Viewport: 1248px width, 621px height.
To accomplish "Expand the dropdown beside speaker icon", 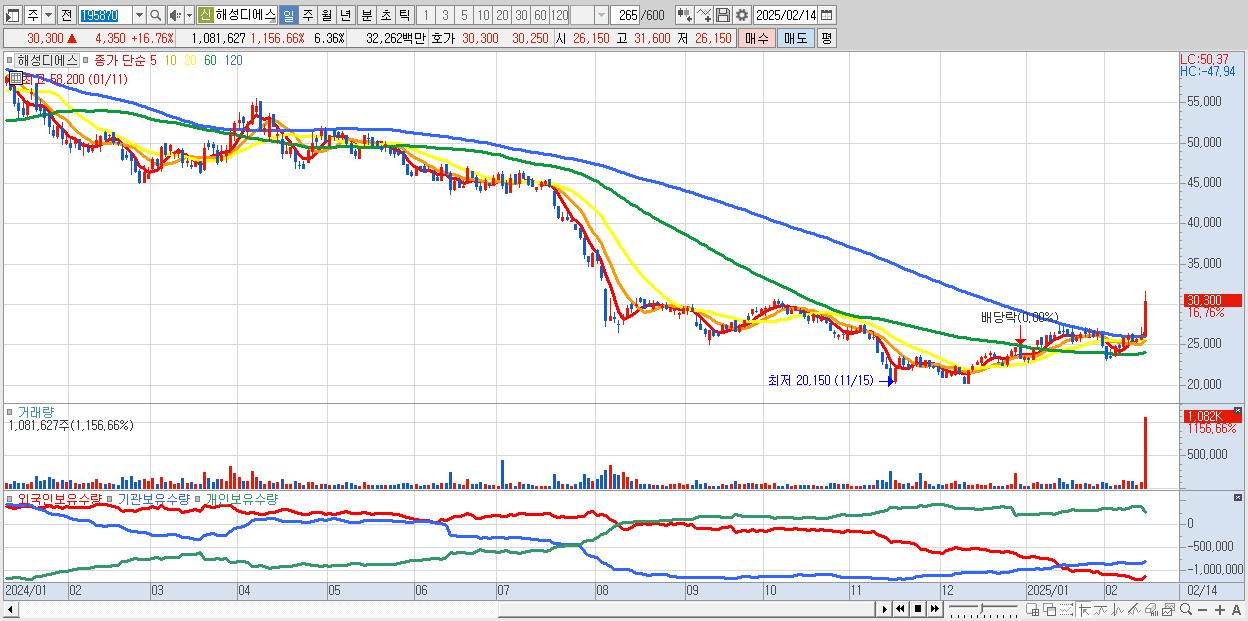I will (189, 15).
